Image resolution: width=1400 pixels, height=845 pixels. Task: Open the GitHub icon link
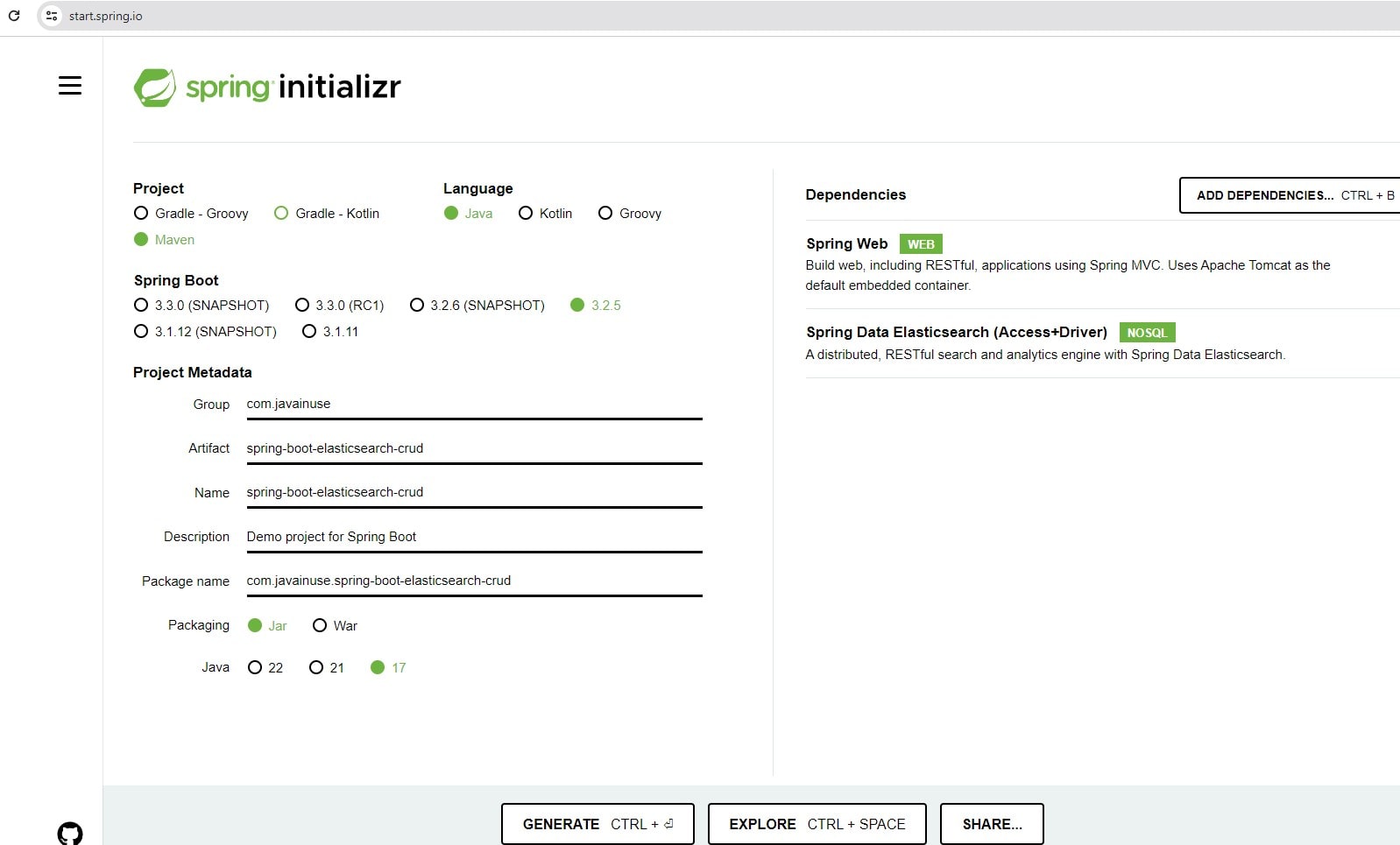pyautogui.click(x=70, y=833)
